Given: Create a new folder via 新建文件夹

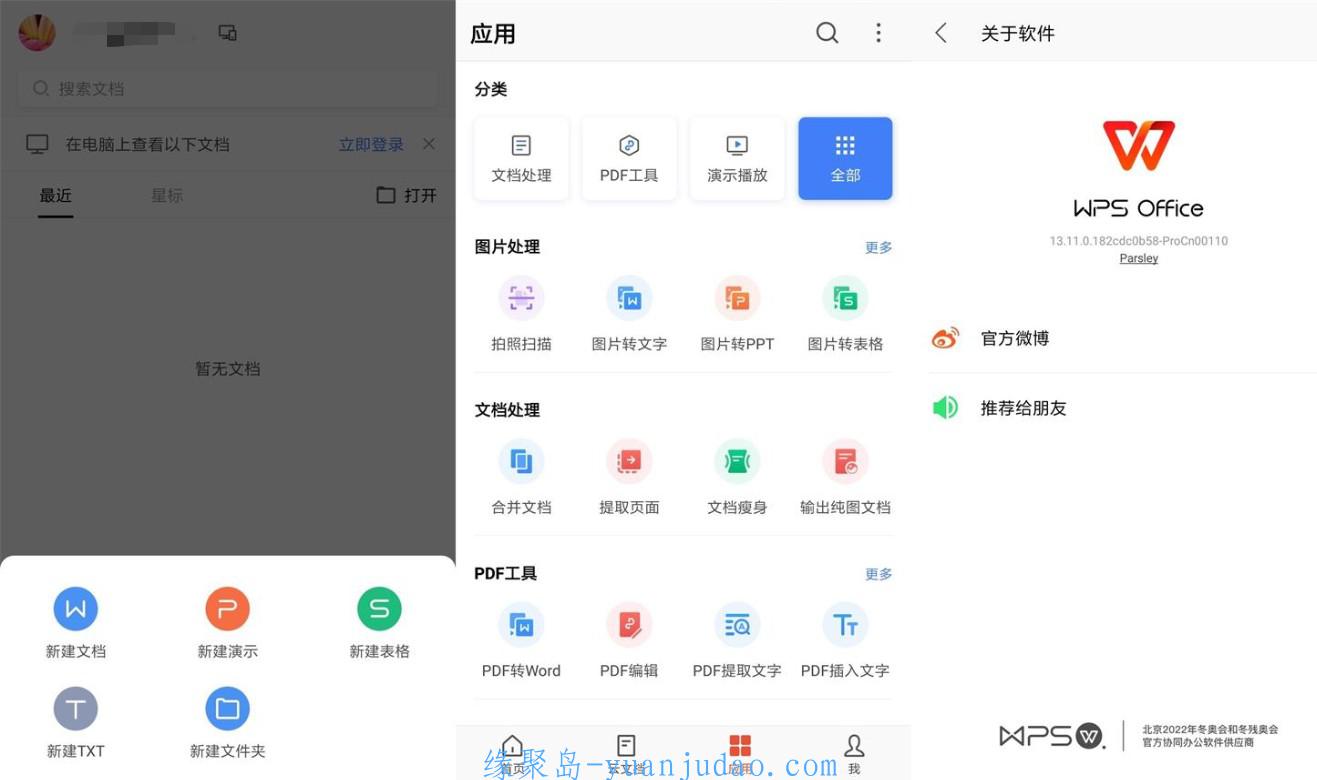Looking at the screenshot, I should [227, 709].
